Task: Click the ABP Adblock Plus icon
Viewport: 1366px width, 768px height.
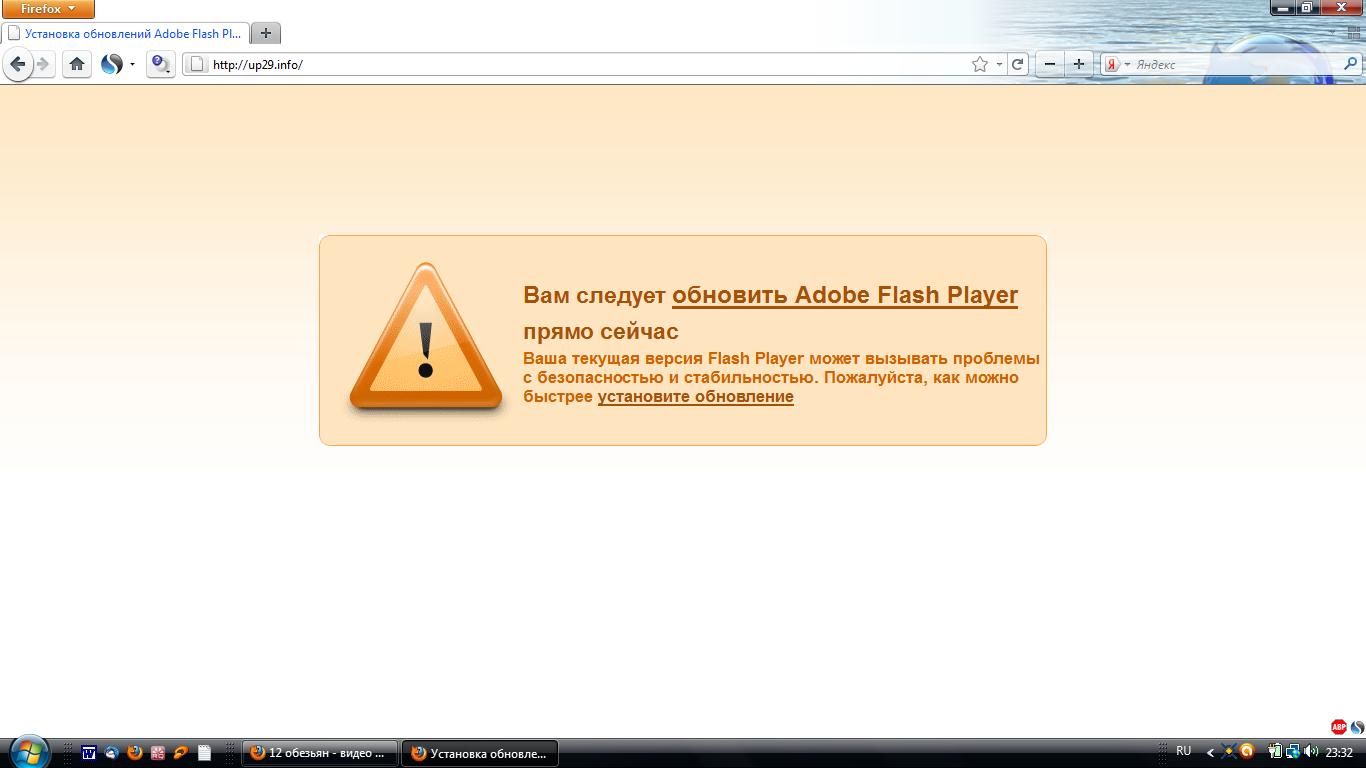Action: pyautogui.click(x=1339, y=727)
